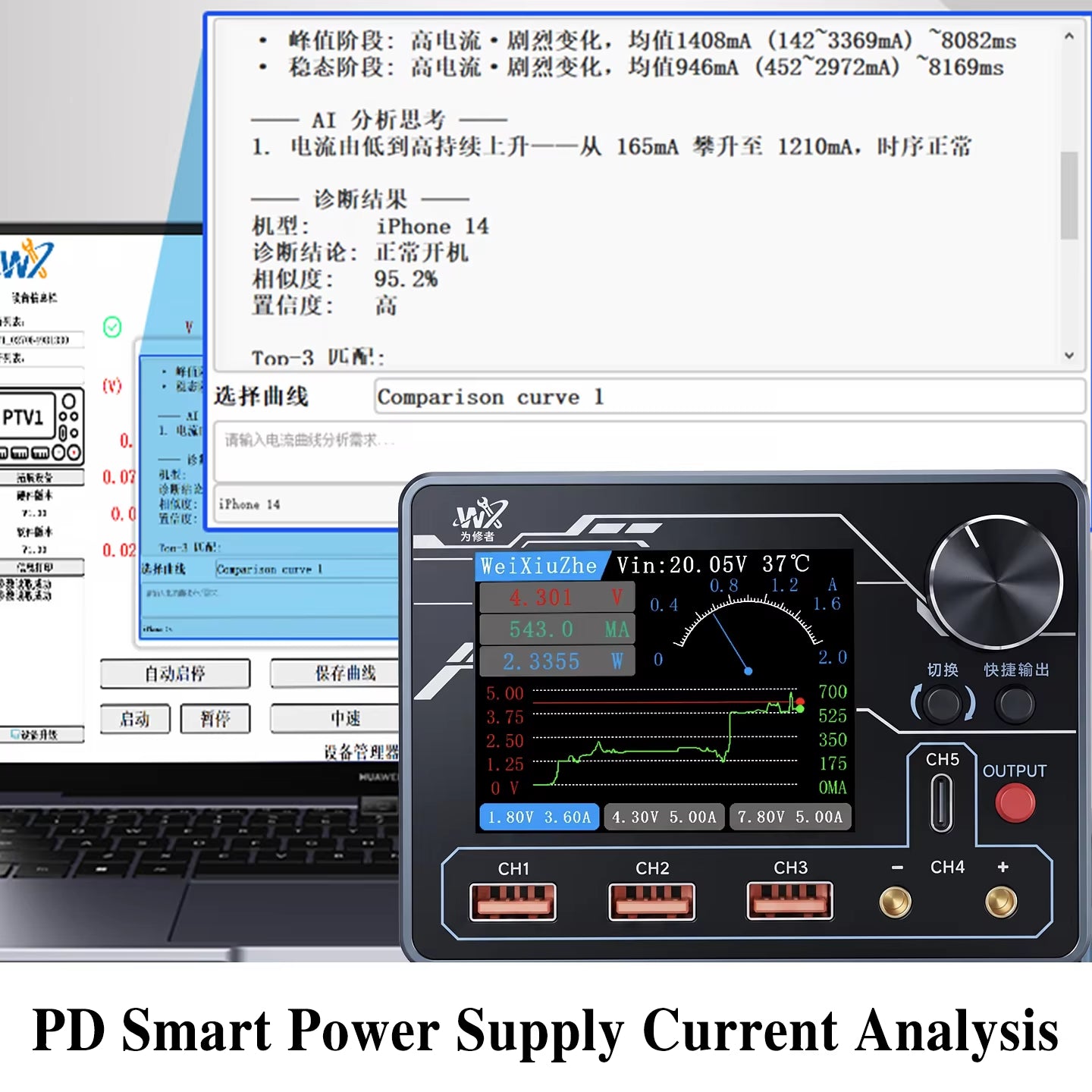Screen dimensions: 1092x1092
Task: Click the 暂停 button on the laptop
Action: pos(215,718)
